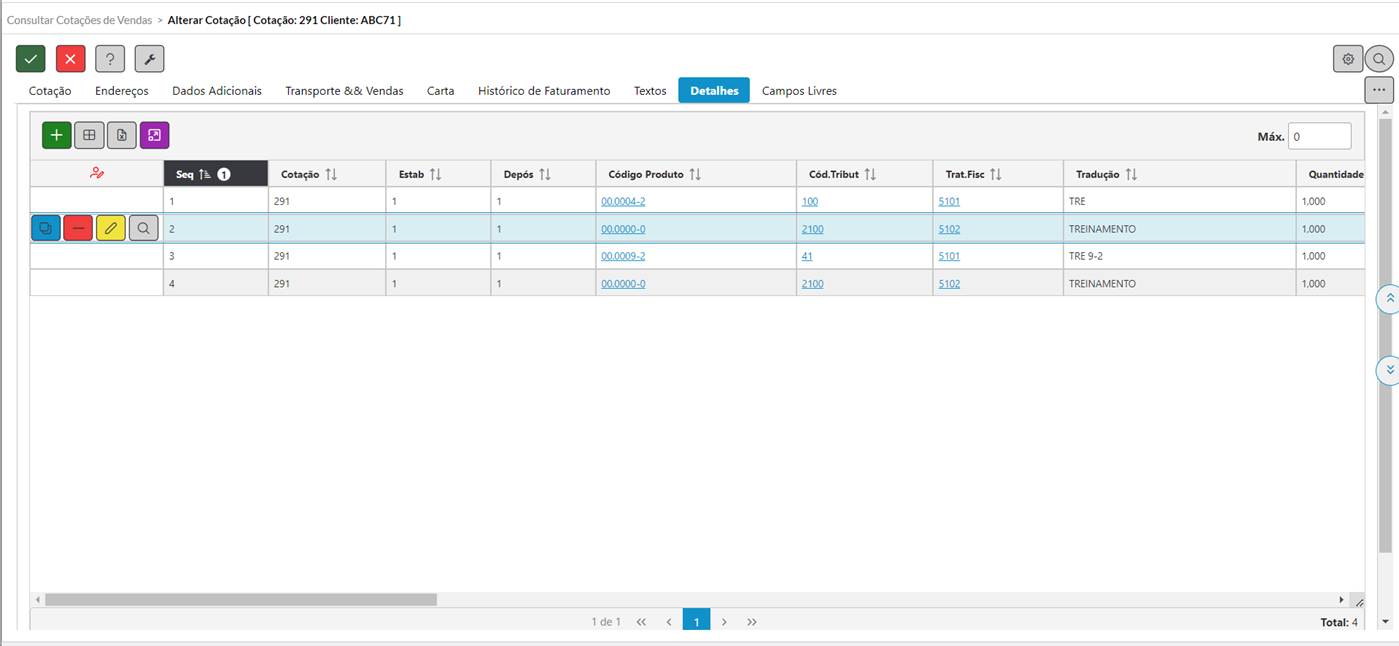The image size is (1399, 646).
Task: Click the Excel export icon
Action: 121,135
